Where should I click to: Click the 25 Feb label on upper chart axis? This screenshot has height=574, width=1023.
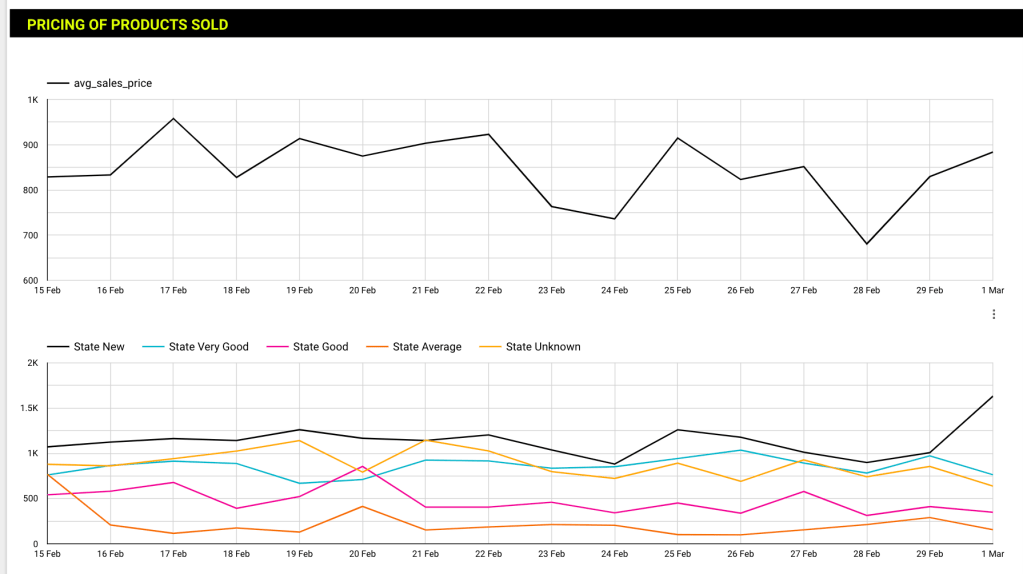(677, 291)
